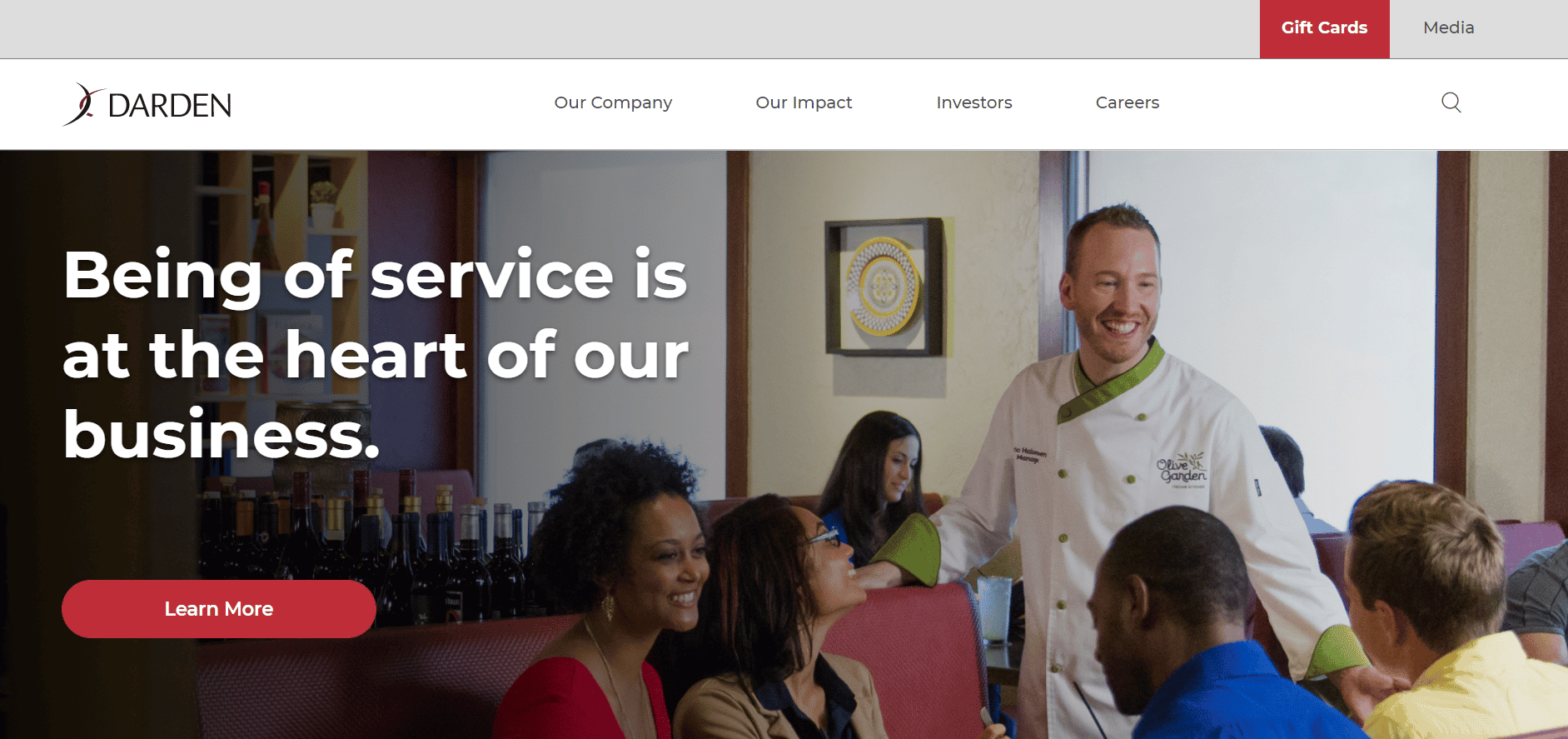Image resolution: width=1568 pixels, height=739 pixels.
Task: Go to the Media link
Action: point(1448,27)
